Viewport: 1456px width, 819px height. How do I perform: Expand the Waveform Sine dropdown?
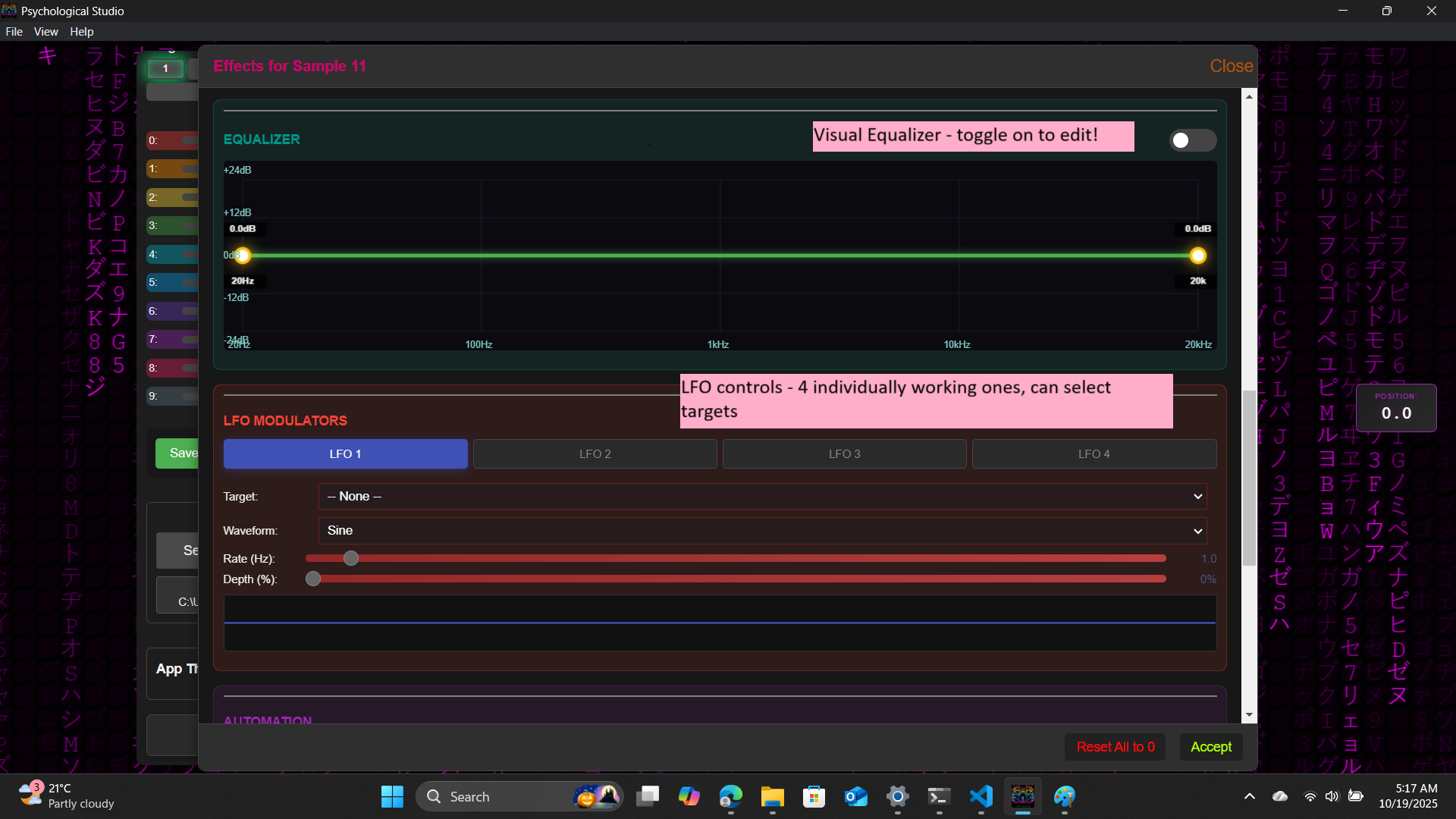(x=762, y=530)
